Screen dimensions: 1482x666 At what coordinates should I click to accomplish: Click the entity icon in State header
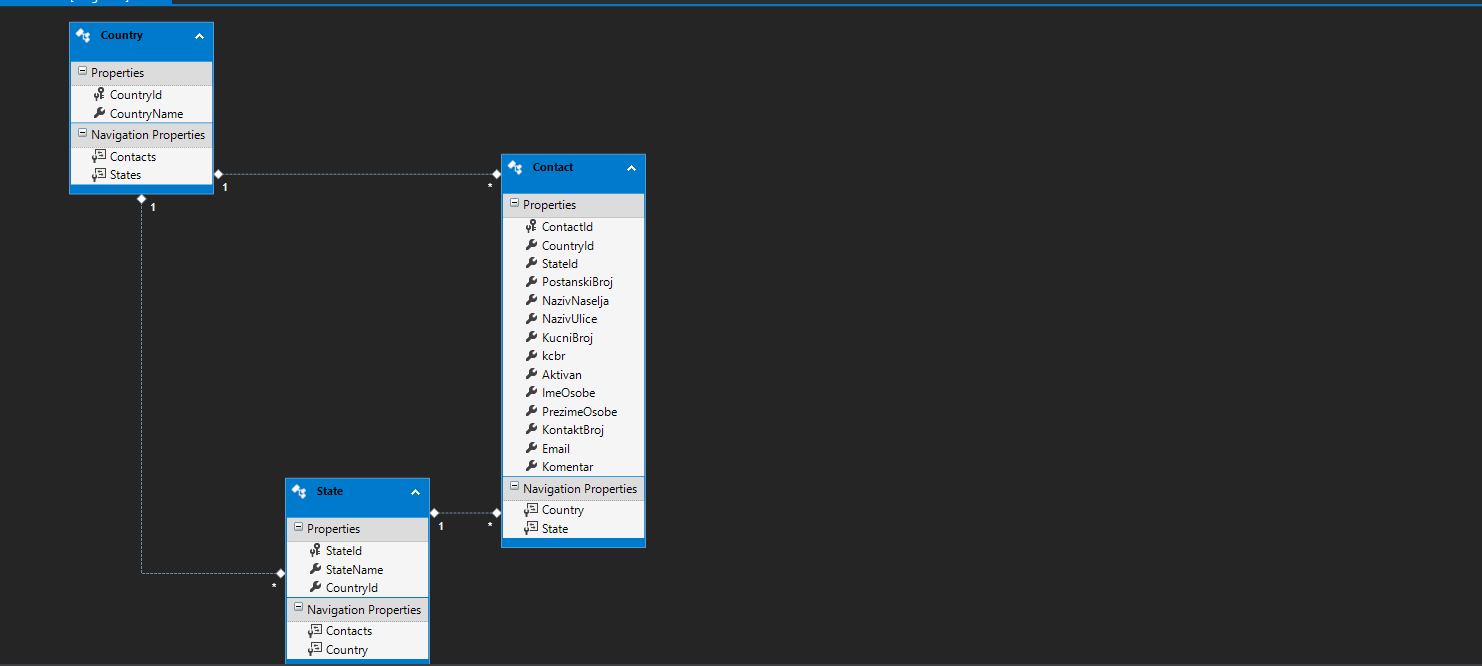pyautogui.click(x=300, y=492)
